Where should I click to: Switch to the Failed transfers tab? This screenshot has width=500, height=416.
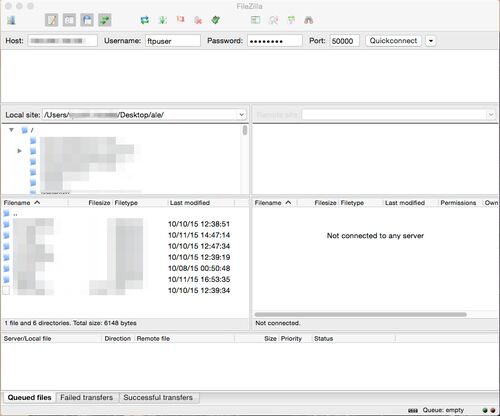[87, 397]
